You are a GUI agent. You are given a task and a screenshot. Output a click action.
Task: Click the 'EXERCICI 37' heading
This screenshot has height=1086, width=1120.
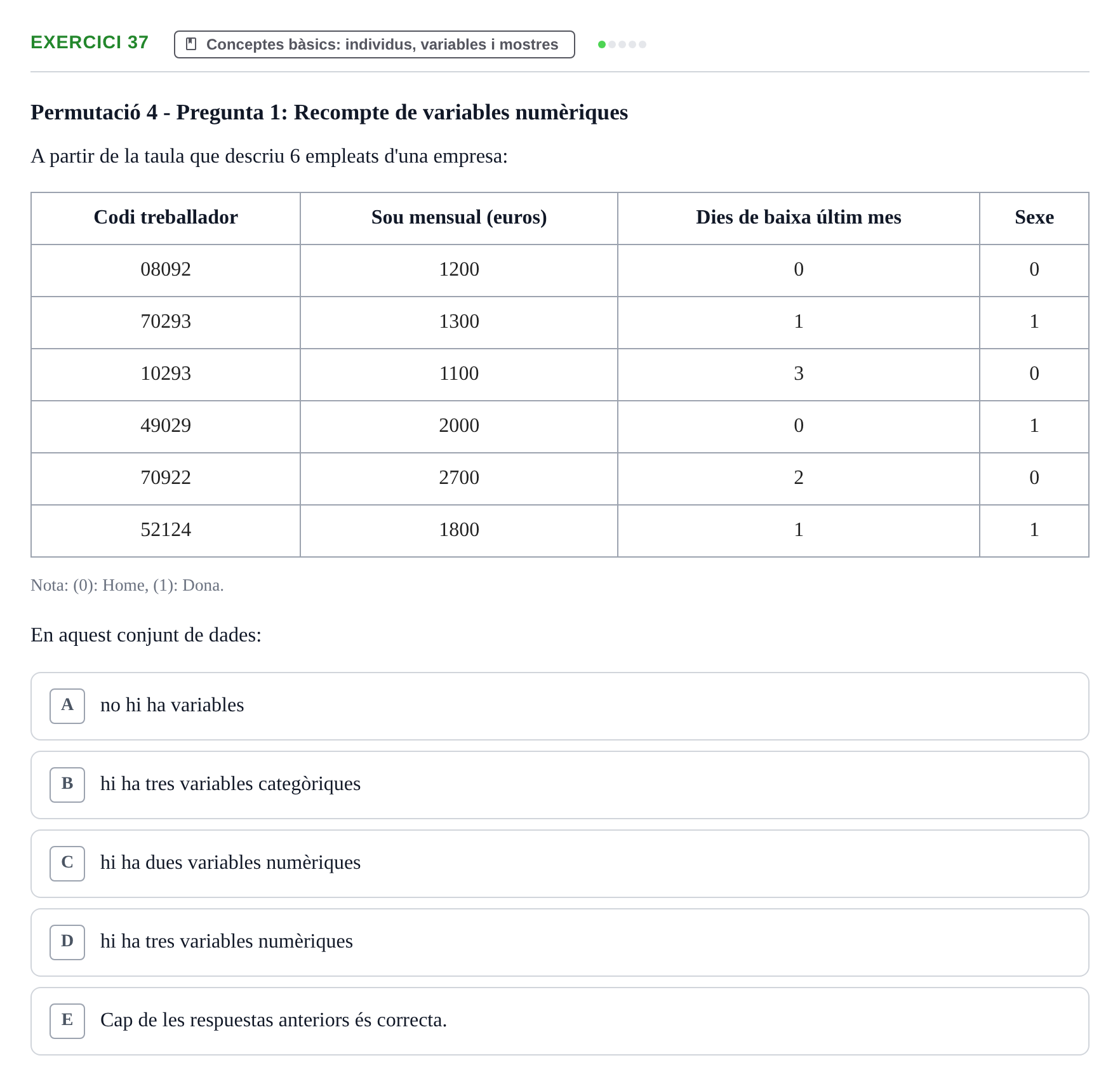(90, 43)
